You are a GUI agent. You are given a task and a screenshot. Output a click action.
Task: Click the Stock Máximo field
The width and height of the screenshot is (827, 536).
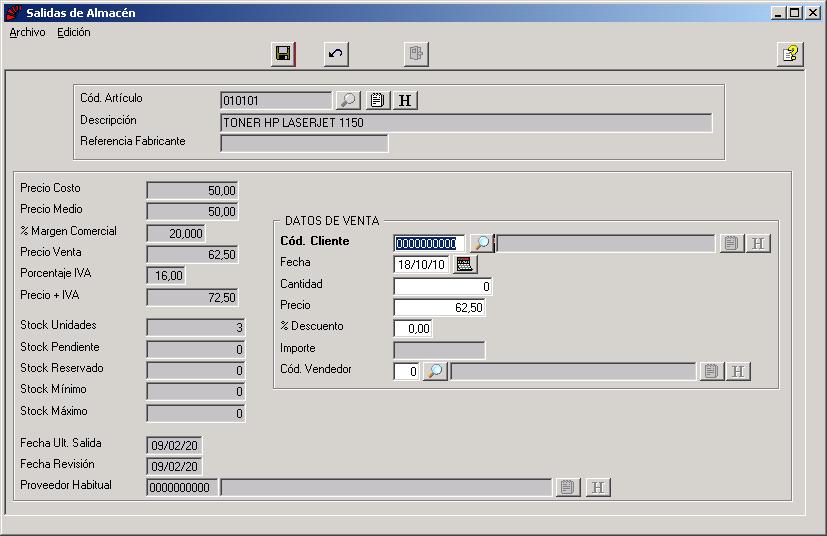[x=196, y=413]
